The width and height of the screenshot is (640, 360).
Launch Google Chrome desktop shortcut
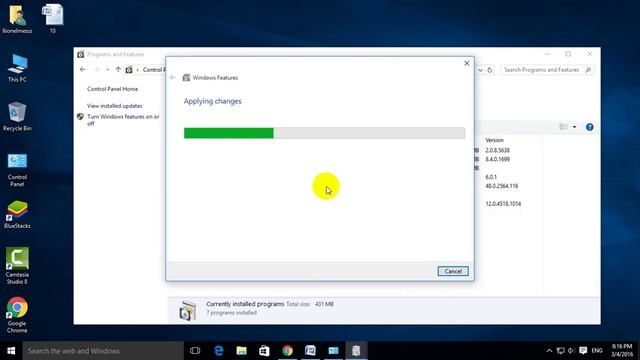pos(17,315)
